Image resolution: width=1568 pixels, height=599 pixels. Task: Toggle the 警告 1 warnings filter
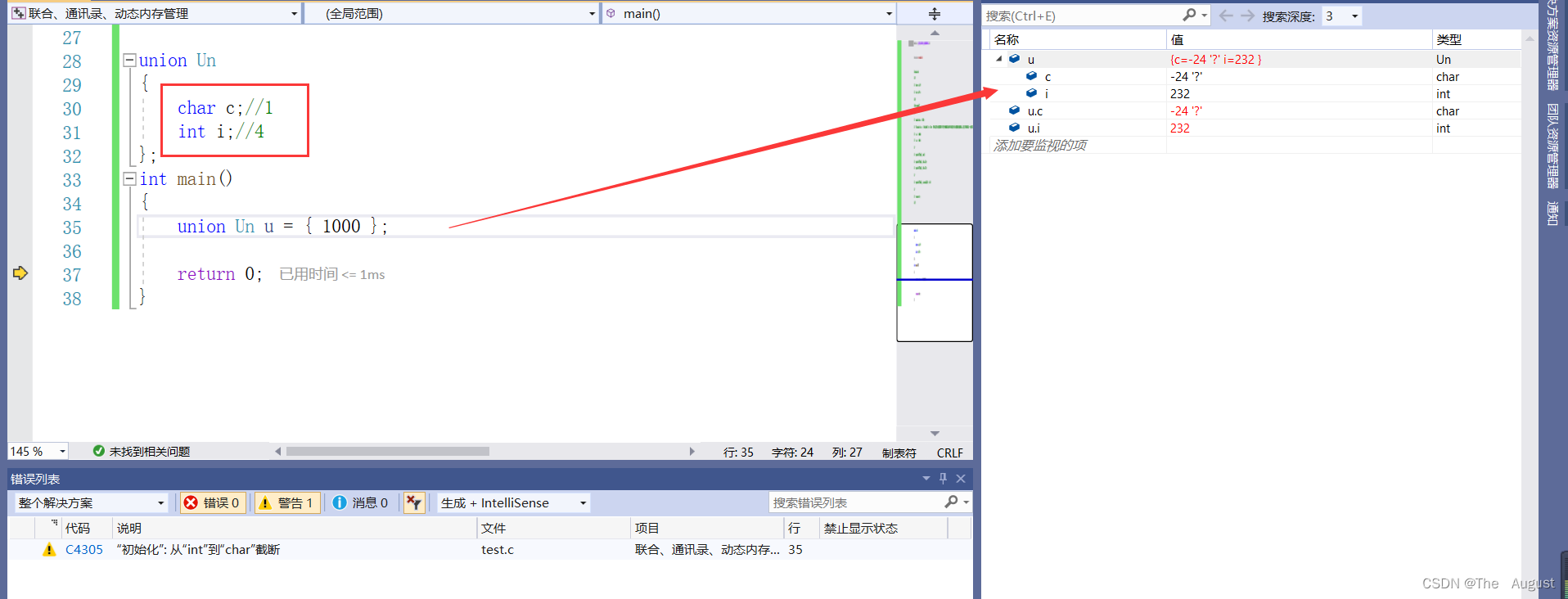286,502
